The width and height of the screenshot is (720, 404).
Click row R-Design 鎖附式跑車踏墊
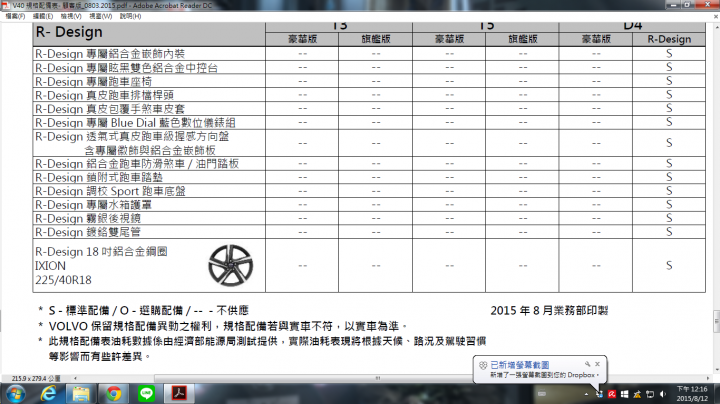(369, 177)
